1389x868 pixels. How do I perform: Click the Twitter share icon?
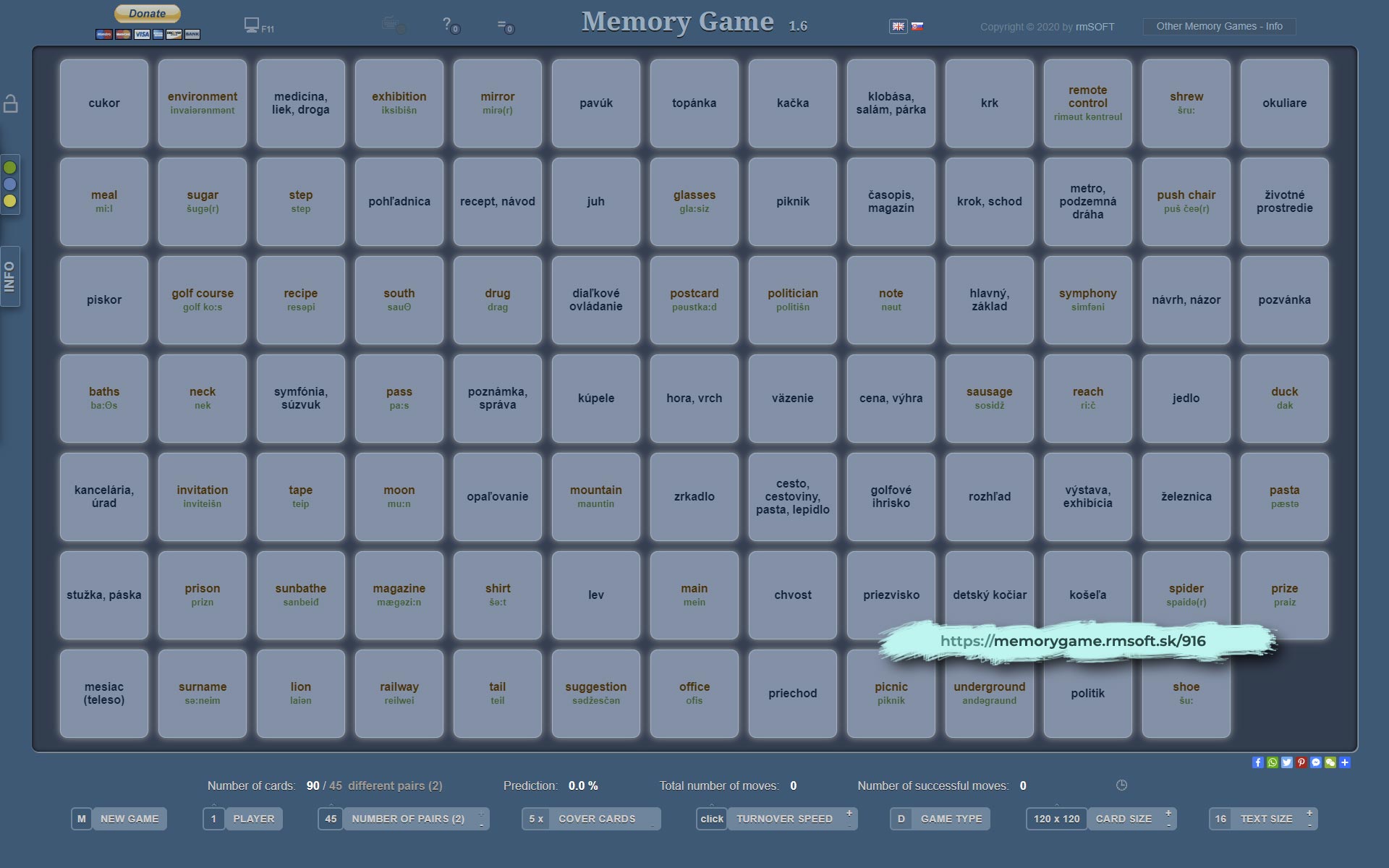coord(1287,762)
